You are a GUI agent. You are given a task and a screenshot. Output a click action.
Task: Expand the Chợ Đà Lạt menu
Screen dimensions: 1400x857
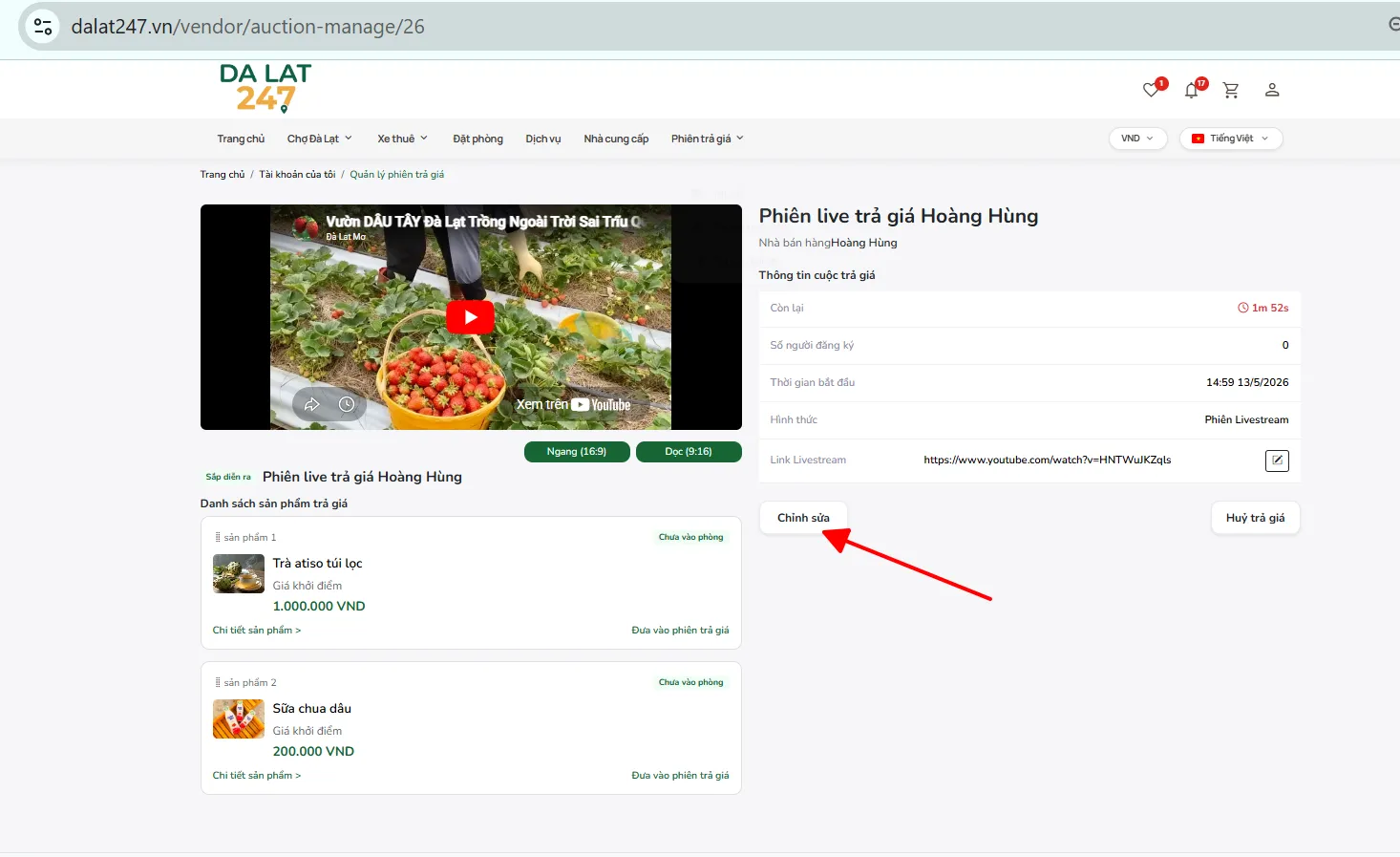[x=320, y=139]
